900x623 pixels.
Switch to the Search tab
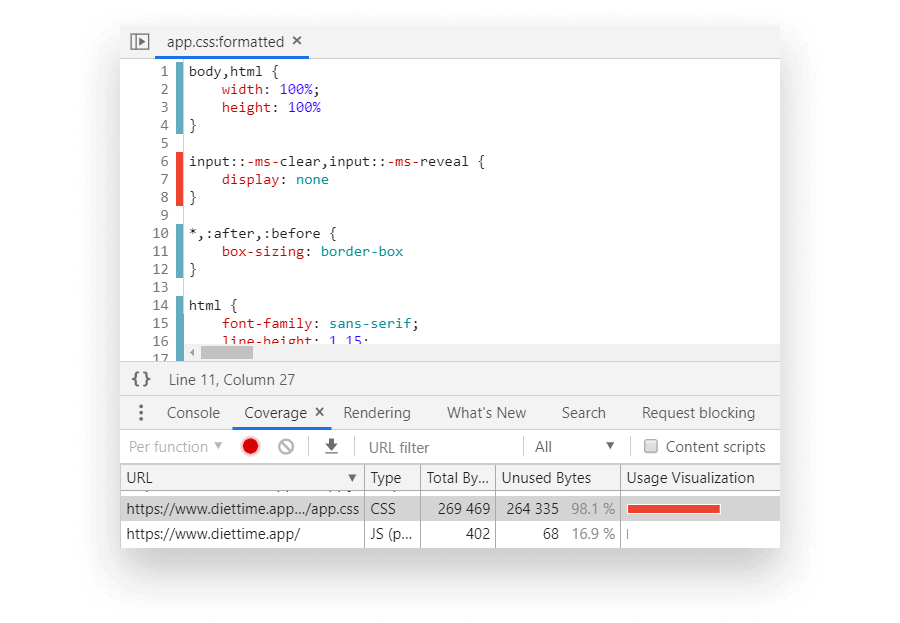pyautogui.click(x=583, y=413)
